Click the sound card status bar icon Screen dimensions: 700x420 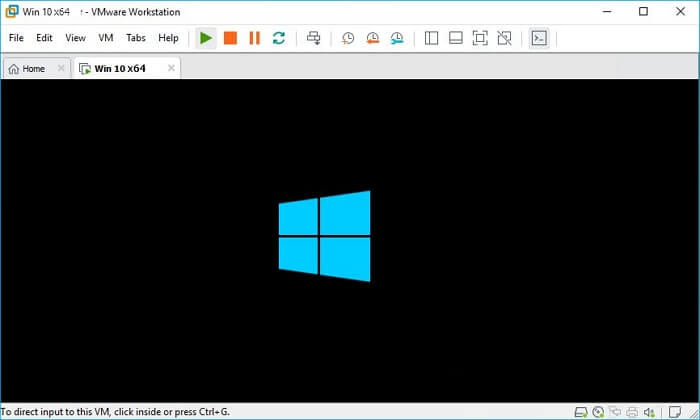pyautogui.click(x=651, y=412)
